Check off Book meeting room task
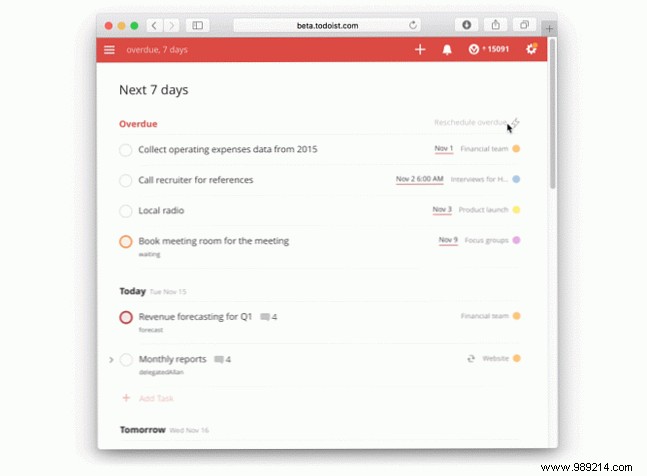Viewport: 647px width, 476px height. [x=125, y=241]
